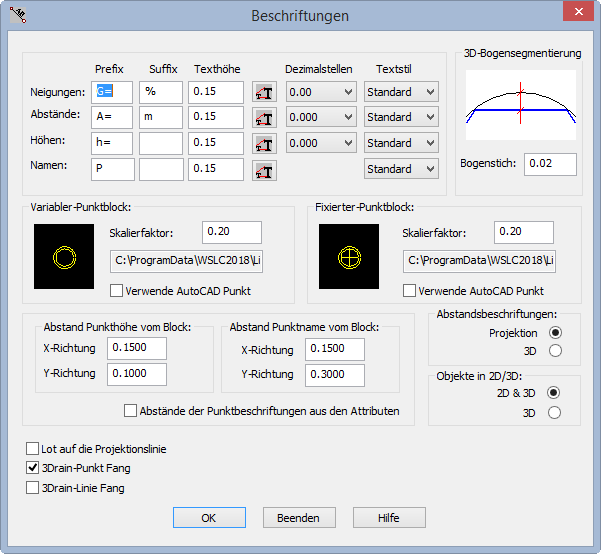Select 3D radio under Objekte in 2D/3D
This screenshot has width=601, height=554.
(556, 412)
